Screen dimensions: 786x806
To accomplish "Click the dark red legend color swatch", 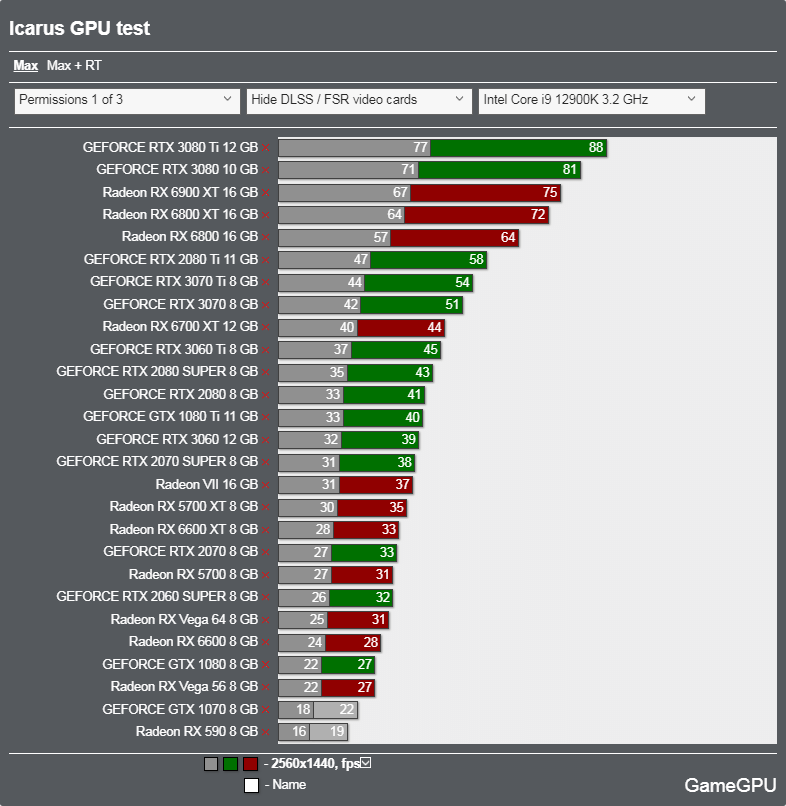I will tap(250, 764).
